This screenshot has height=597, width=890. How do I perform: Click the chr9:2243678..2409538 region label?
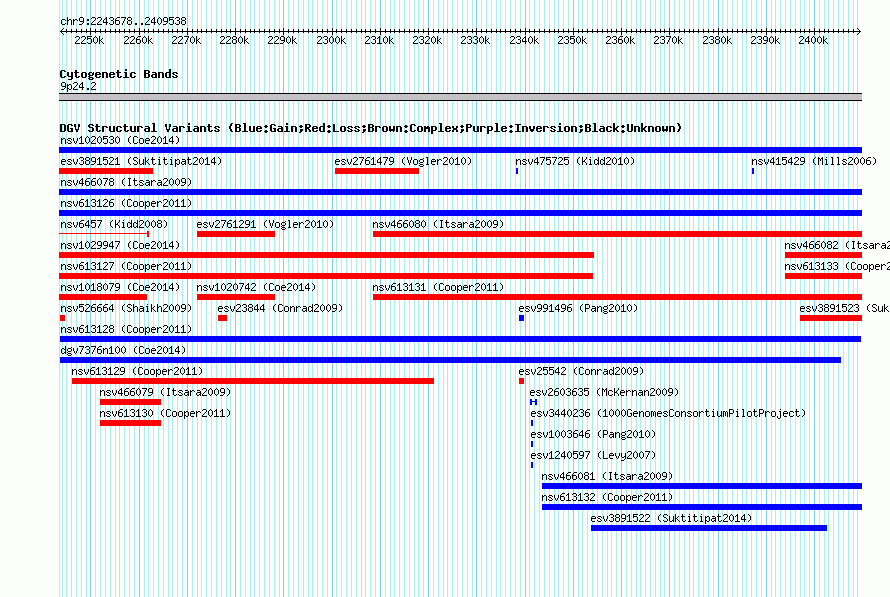point(123,21)
